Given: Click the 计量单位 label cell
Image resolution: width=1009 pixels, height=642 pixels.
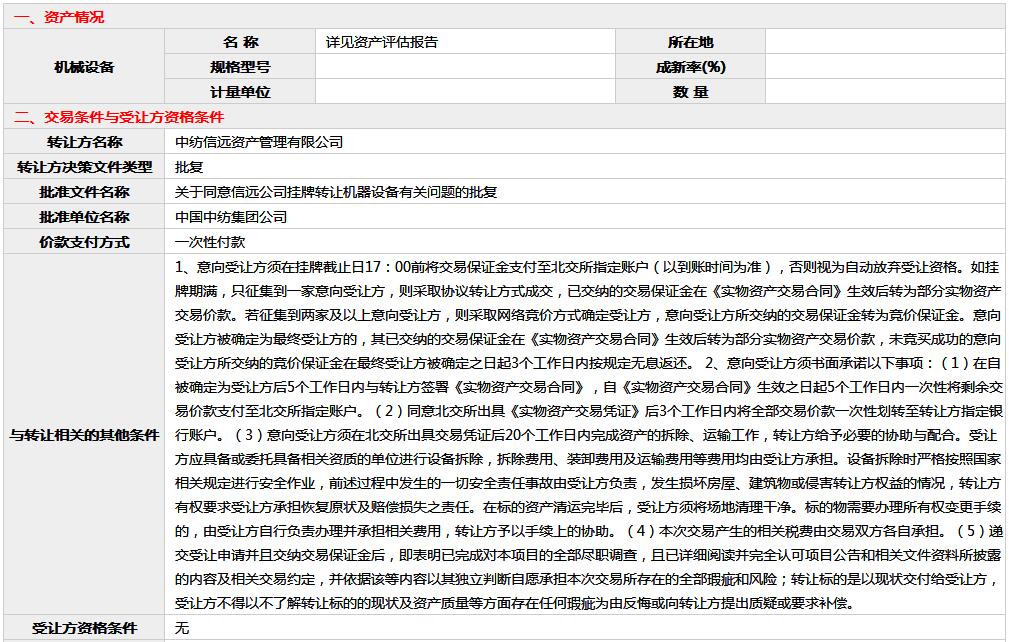Looking at the screenshot, I should click(x=240, y=92).
